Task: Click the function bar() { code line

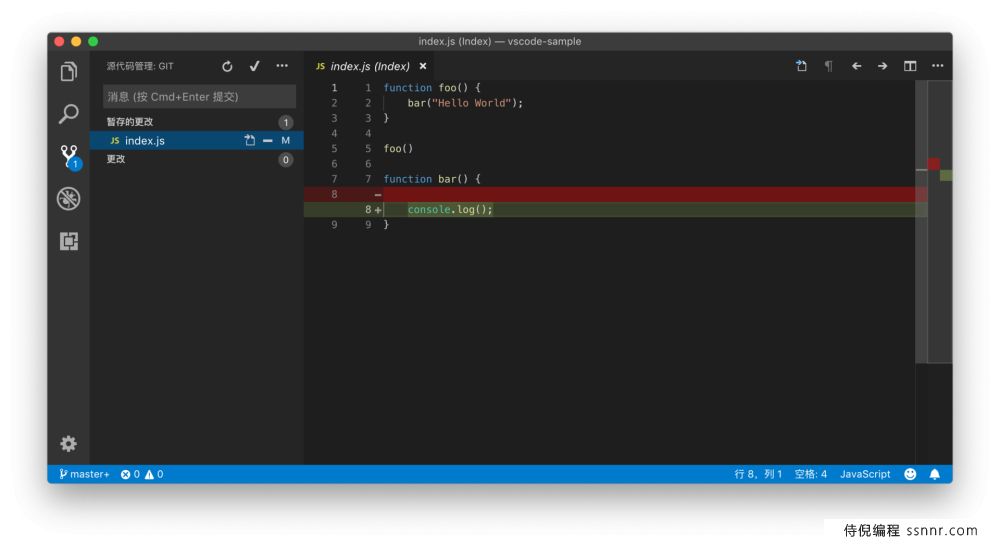Action: click(432, 179)
